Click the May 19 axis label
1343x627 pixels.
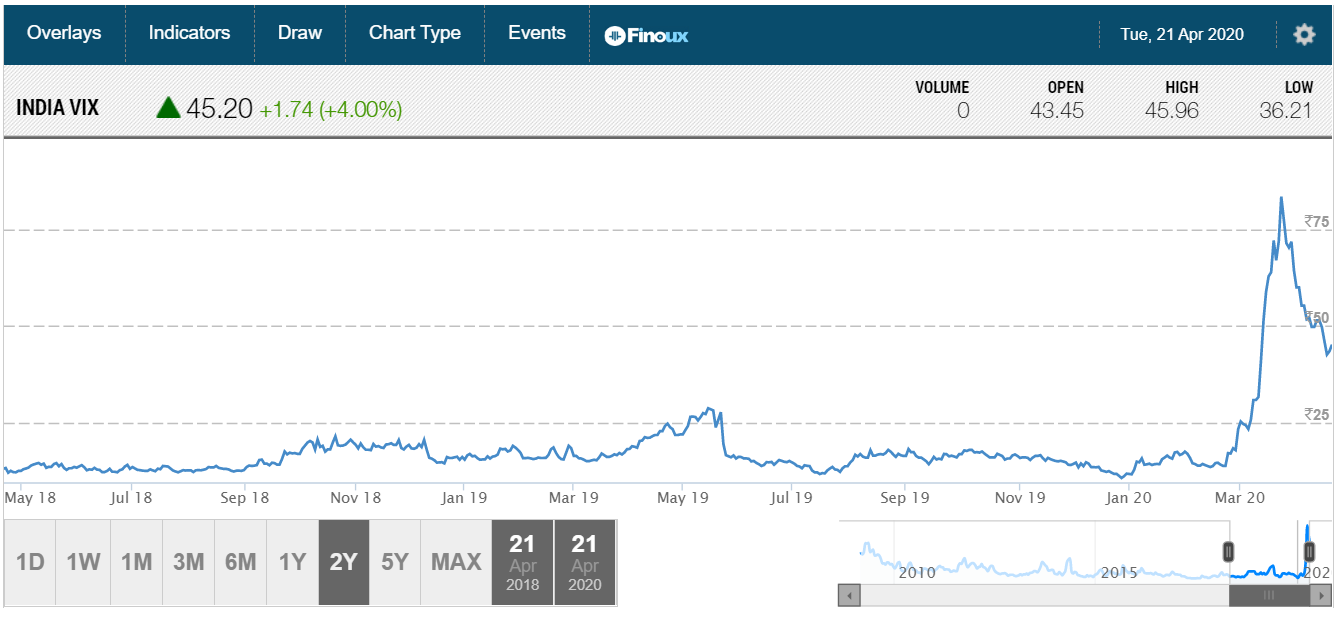click(684, 497)
